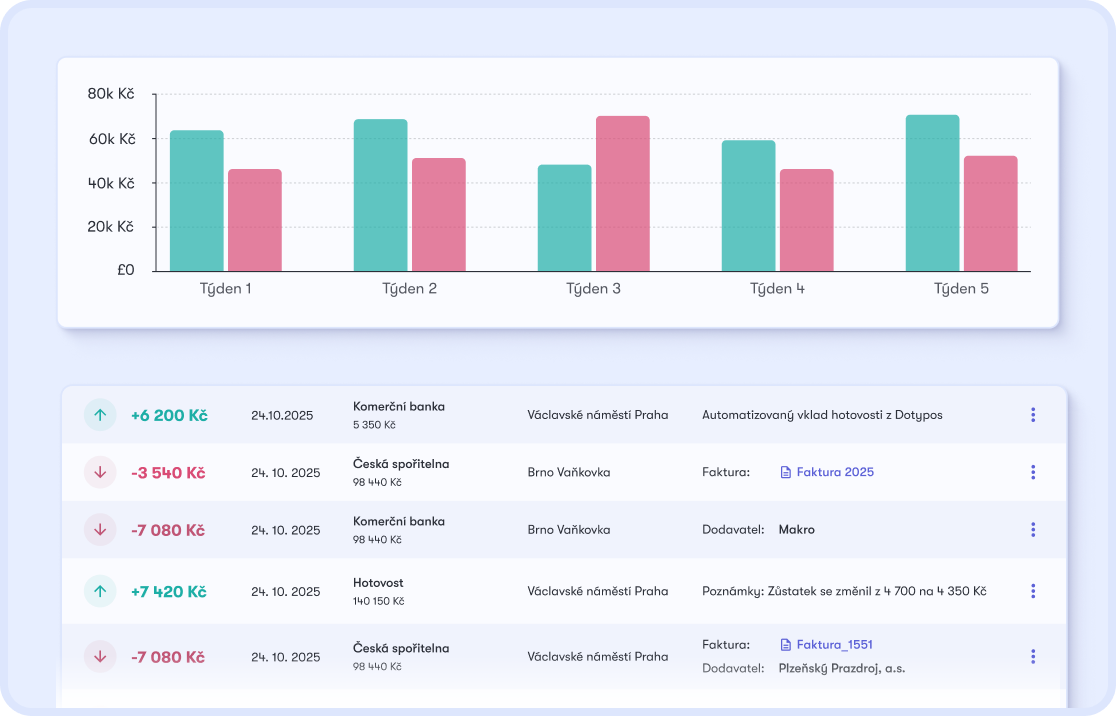The width and height of the screenshot is (1116, 716).
Task: Open three-dot menu for Hotovost transaction
Action: pos(1033,591)
